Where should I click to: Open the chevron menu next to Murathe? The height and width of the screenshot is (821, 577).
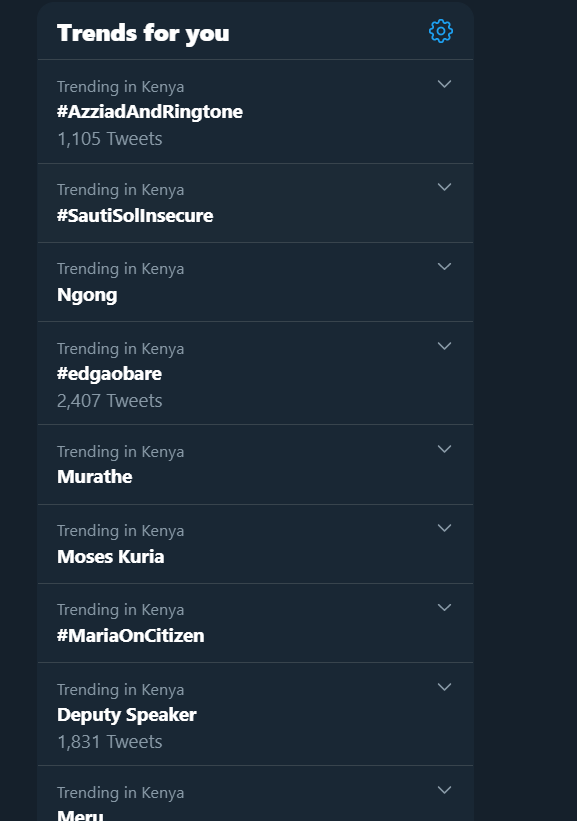tap(444, 448)
